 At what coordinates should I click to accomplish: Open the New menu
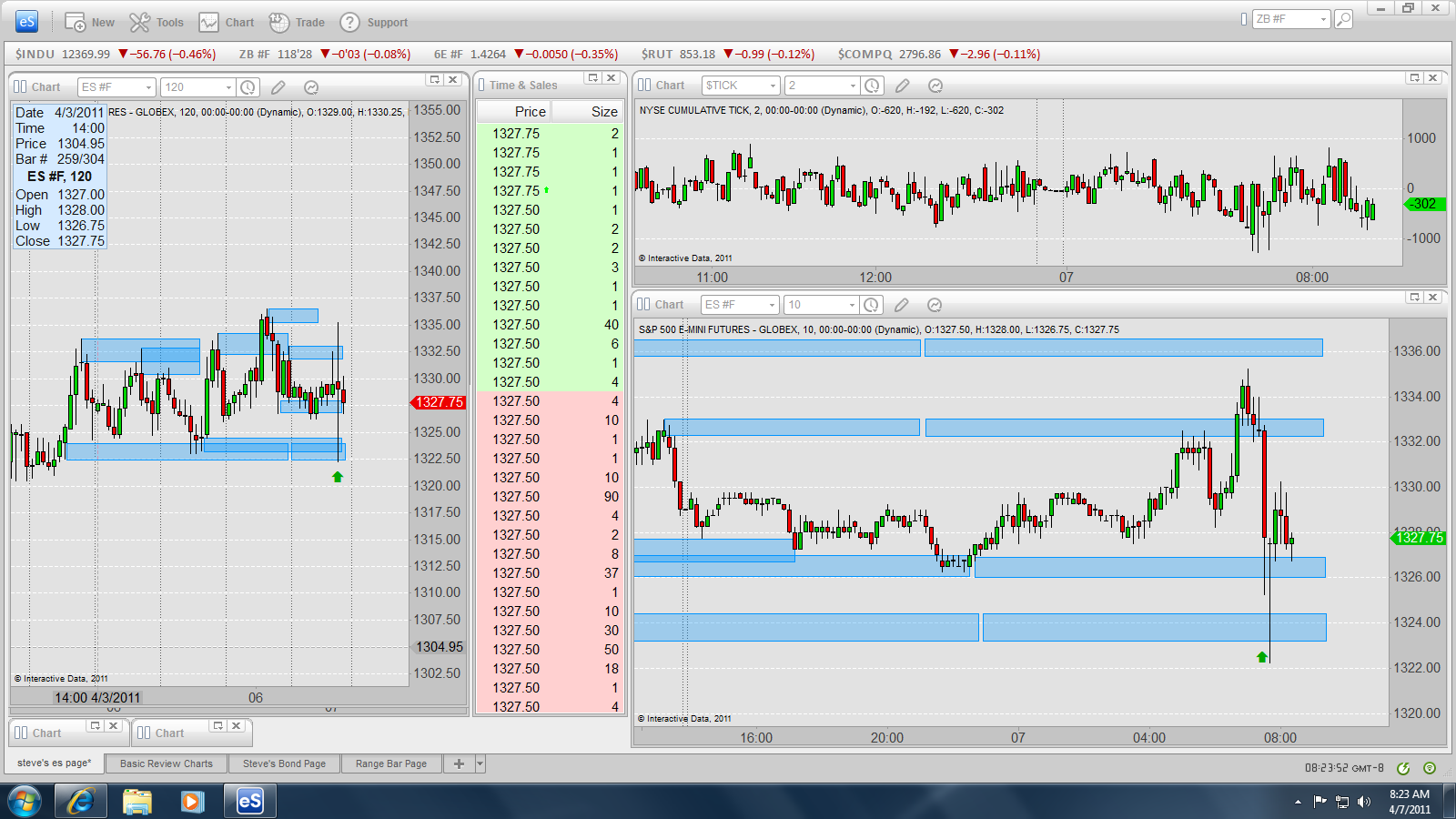click(89, 23)
